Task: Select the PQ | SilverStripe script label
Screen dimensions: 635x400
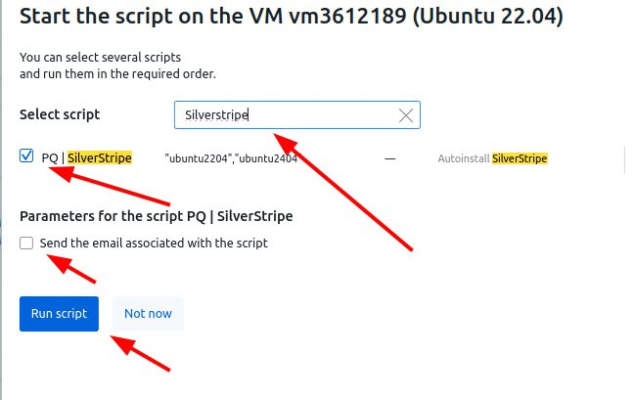Action: point(87,158)
